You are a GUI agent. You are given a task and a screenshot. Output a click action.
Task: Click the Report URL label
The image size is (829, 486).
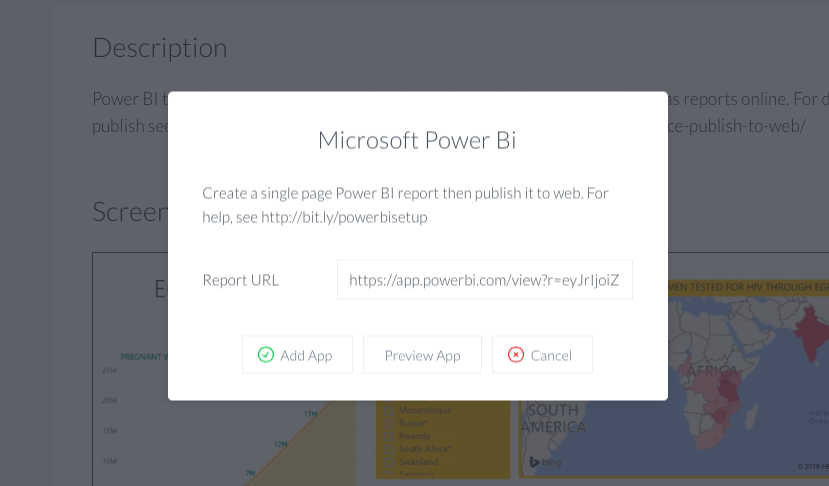coord(241,280)
